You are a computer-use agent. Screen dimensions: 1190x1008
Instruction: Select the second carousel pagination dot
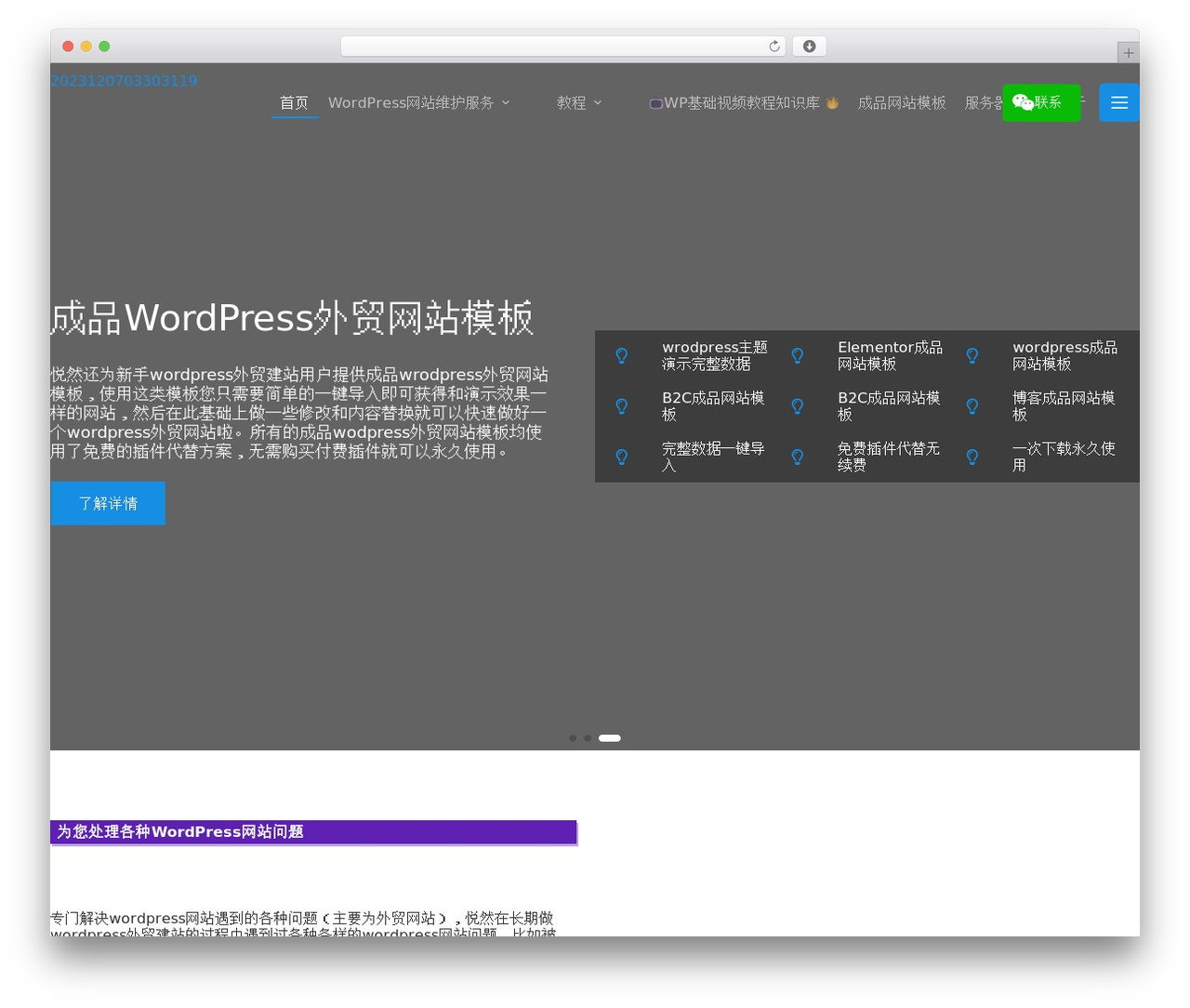pyautogui.click(x=588, y=738)
